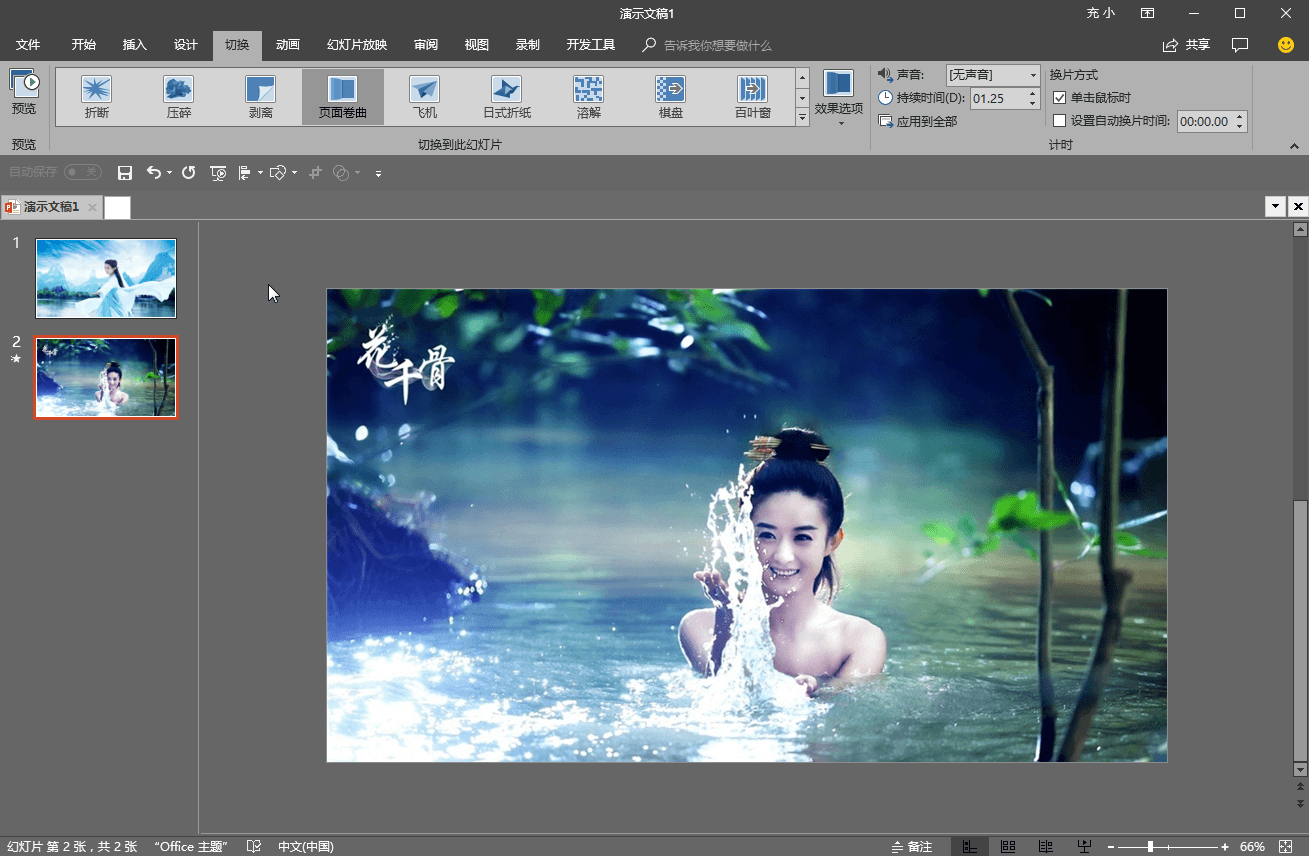Open the 效果选项 effect options dropdown

pos(838,98)
